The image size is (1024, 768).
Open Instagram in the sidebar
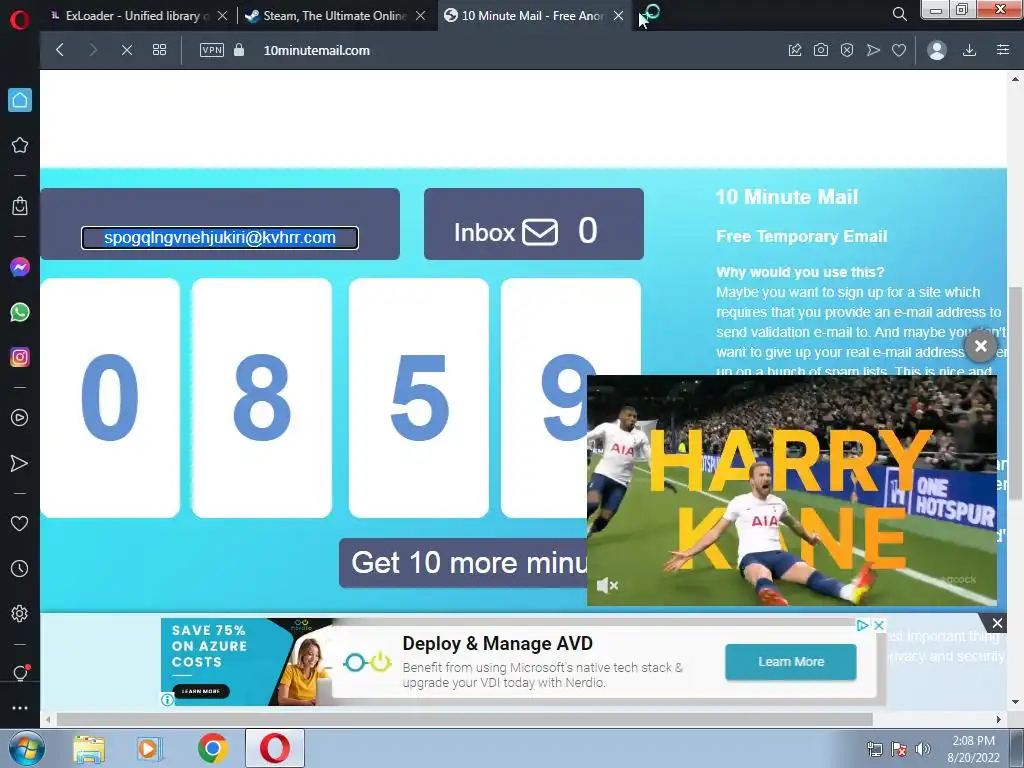click(20, 357)
